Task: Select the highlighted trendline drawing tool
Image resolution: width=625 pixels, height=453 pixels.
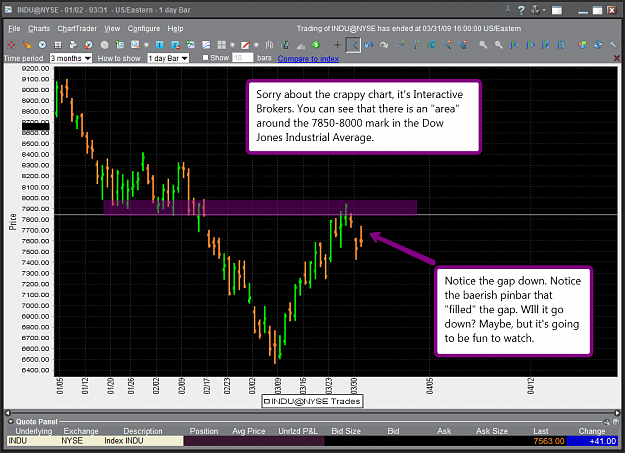Action: 353,45
